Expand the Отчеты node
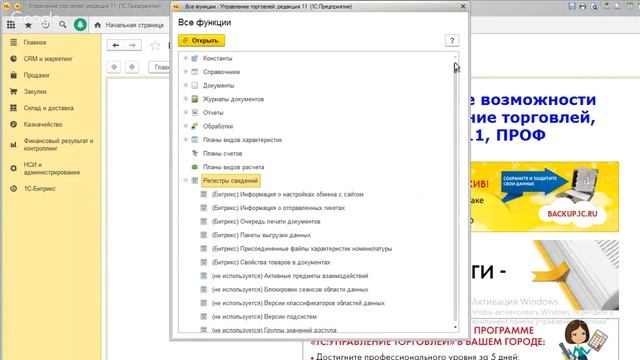This screenshot has width=640, height=360. point(186,112)
